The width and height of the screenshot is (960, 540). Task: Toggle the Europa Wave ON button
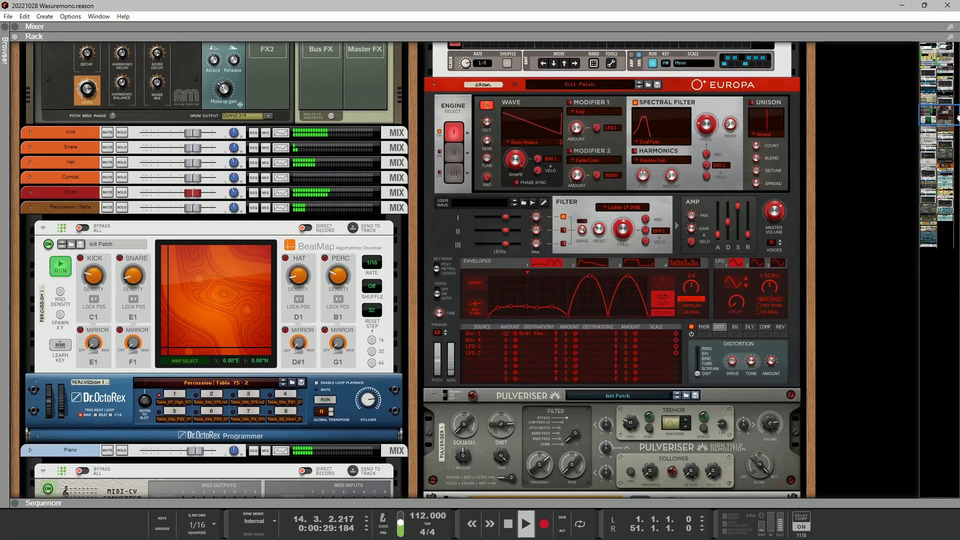pos(486,105)
